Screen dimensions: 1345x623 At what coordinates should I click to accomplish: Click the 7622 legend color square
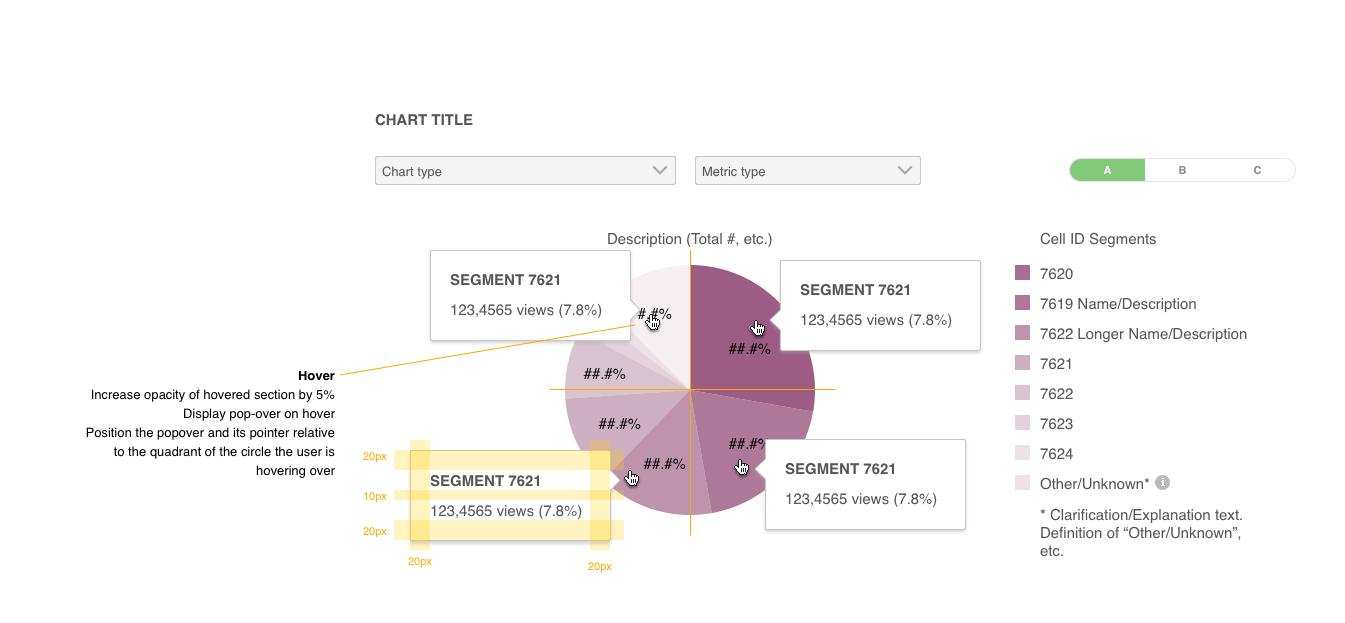click(1022, 392)
